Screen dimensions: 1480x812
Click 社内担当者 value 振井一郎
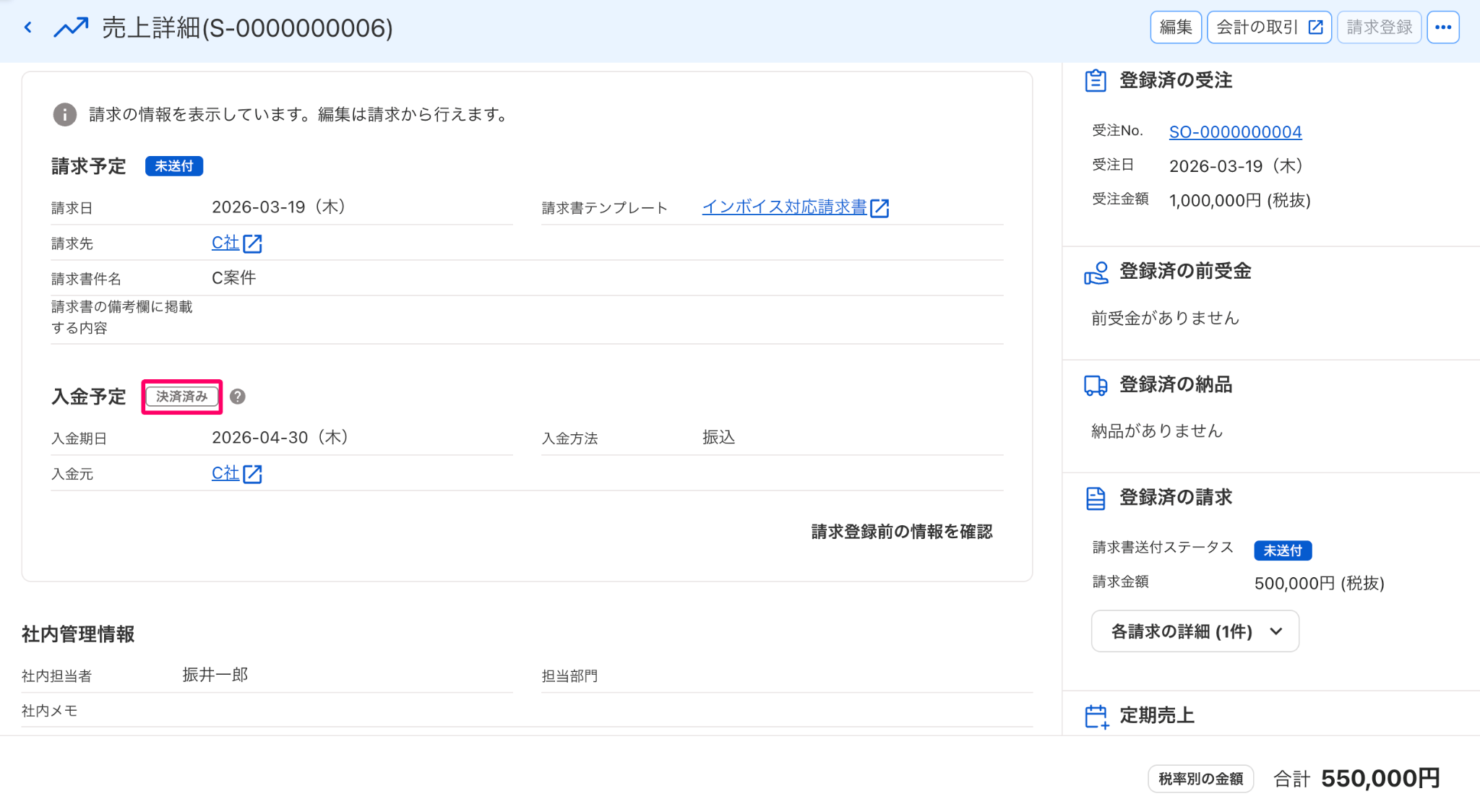[x=215, y=675]
